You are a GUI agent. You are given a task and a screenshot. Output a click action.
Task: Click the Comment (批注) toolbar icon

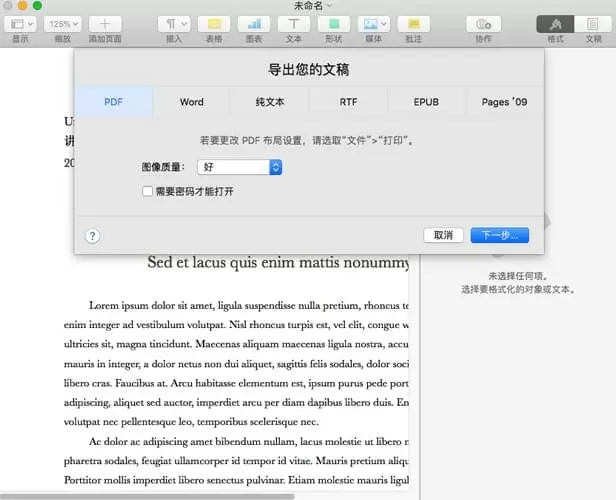413,24
